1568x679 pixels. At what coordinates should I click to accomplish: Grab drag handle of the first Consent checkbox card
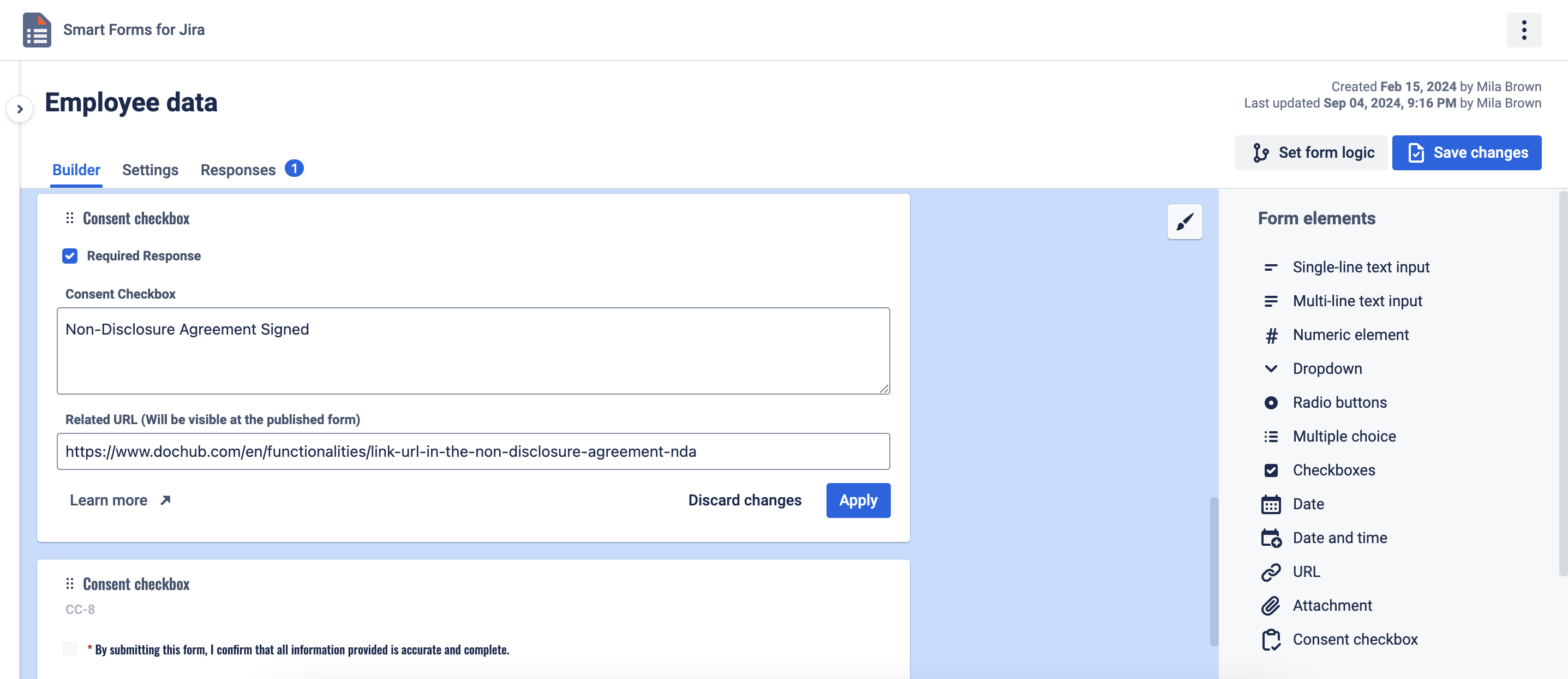click(x=69, y=218)
